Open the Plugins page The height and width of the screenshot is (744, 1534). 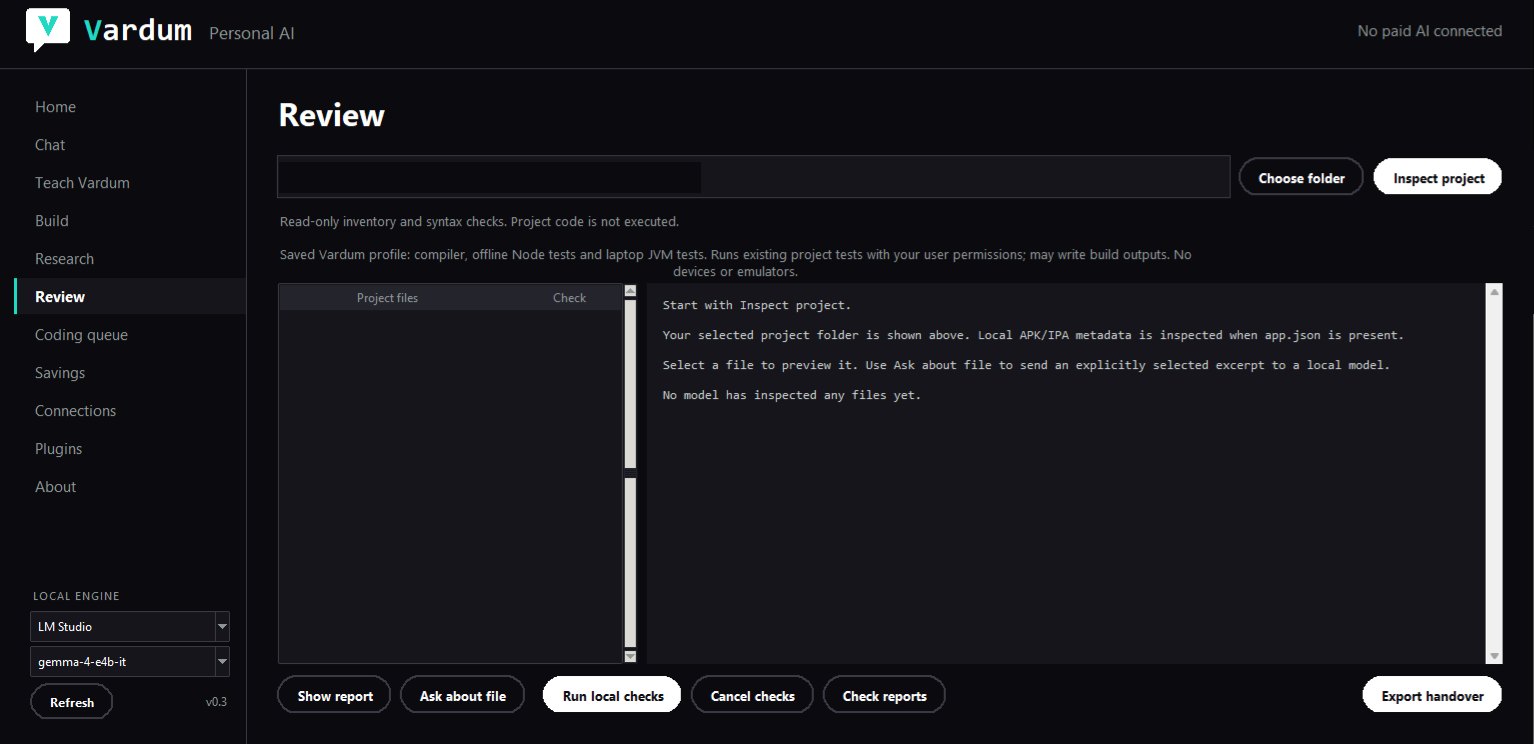tap(58, 449)
